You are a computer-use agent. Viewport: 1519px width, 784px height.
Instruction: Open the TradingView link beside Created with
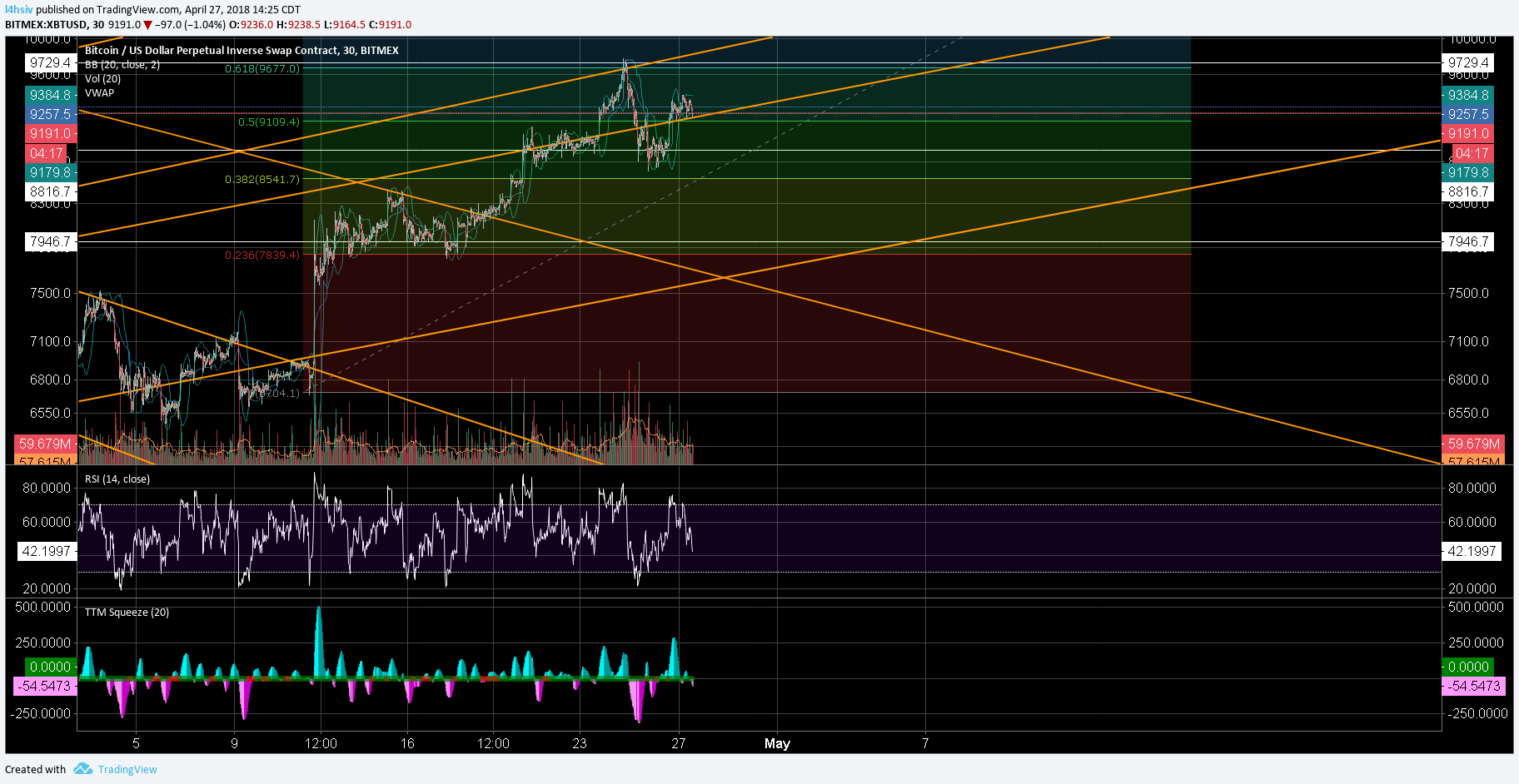(127, 770)
